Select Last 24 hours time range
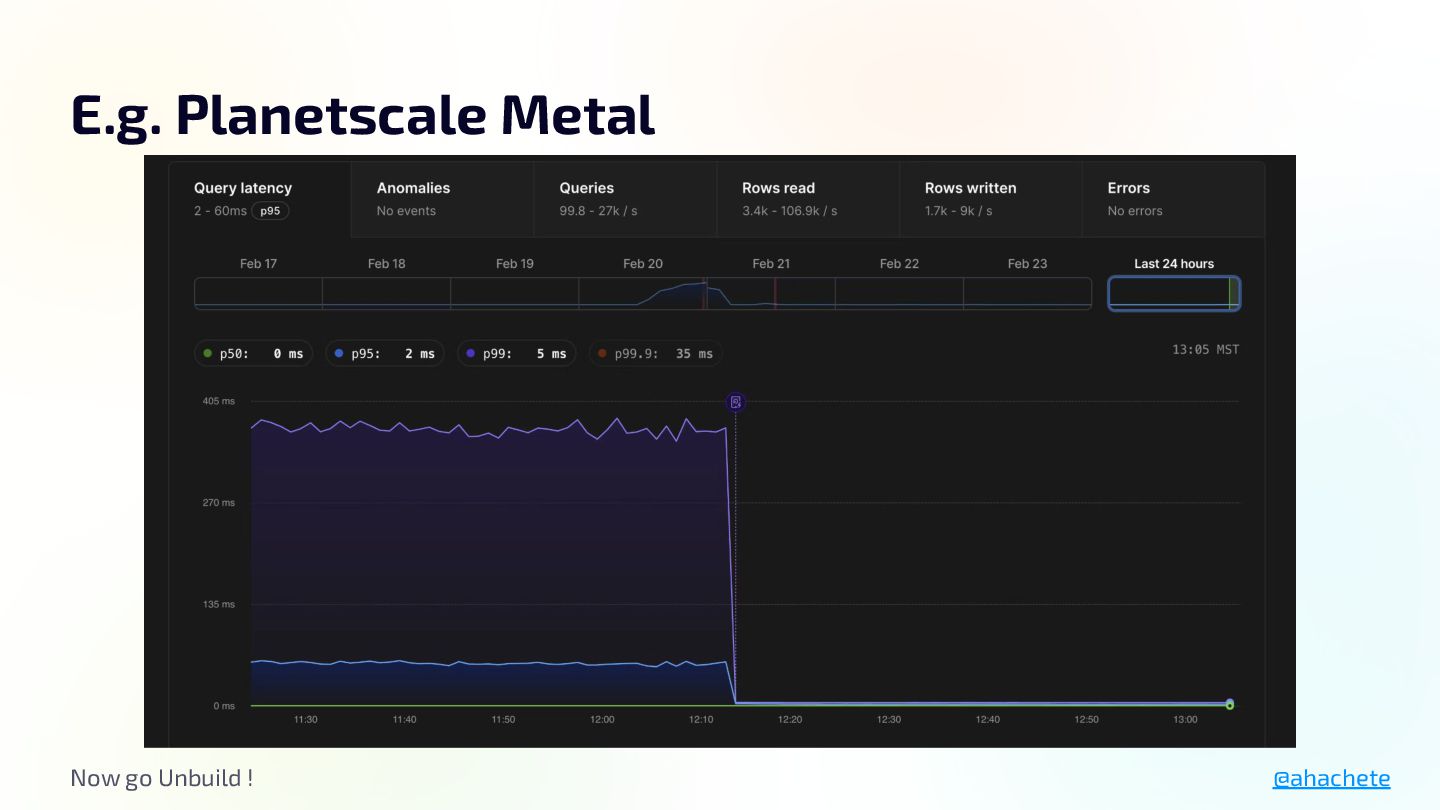The height and width of the screenshot is (810, 1440). 1174,293
